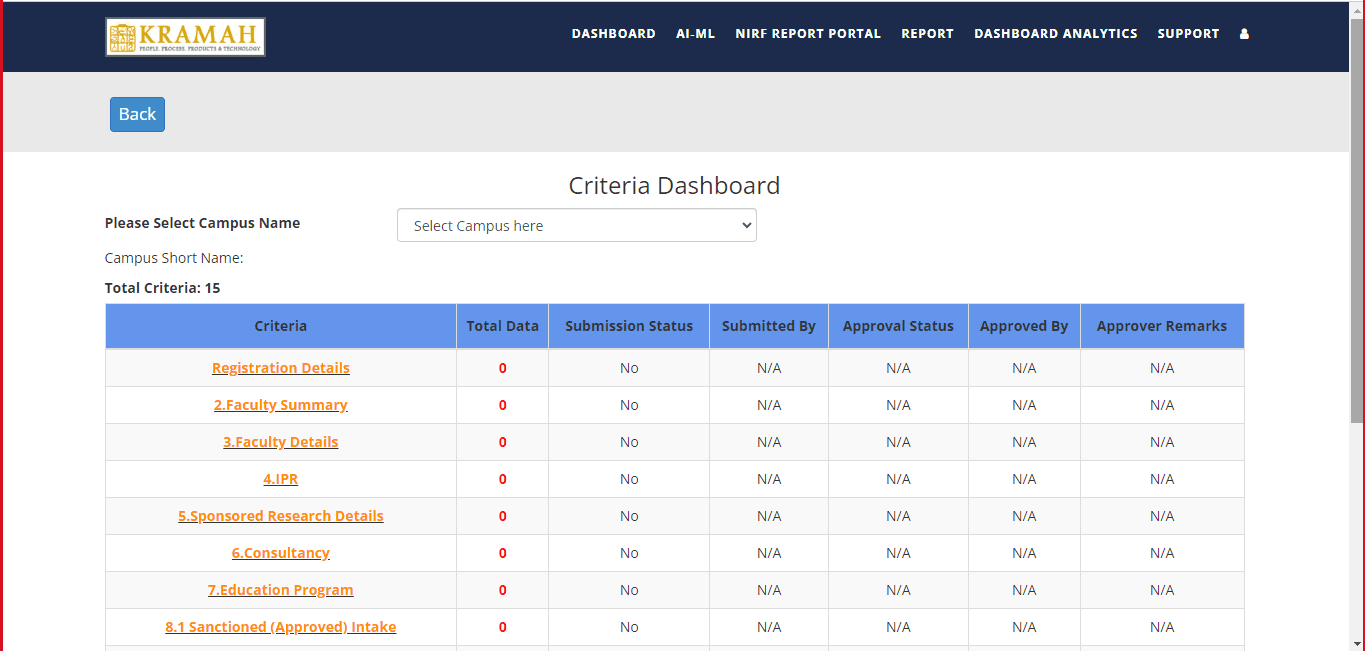1365x651 pixels.
Task: Click the 3.Faculty Details link
Action: (280, 442)
